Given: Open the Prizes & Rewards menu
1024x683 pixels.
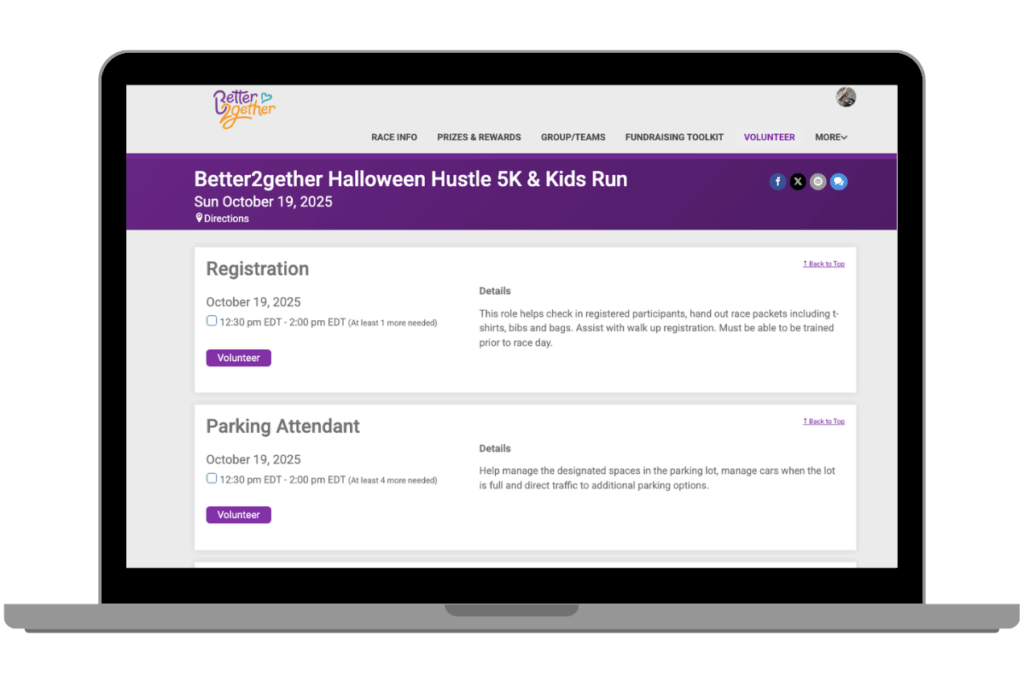Looking at the screenshot, I should point(479,137).
